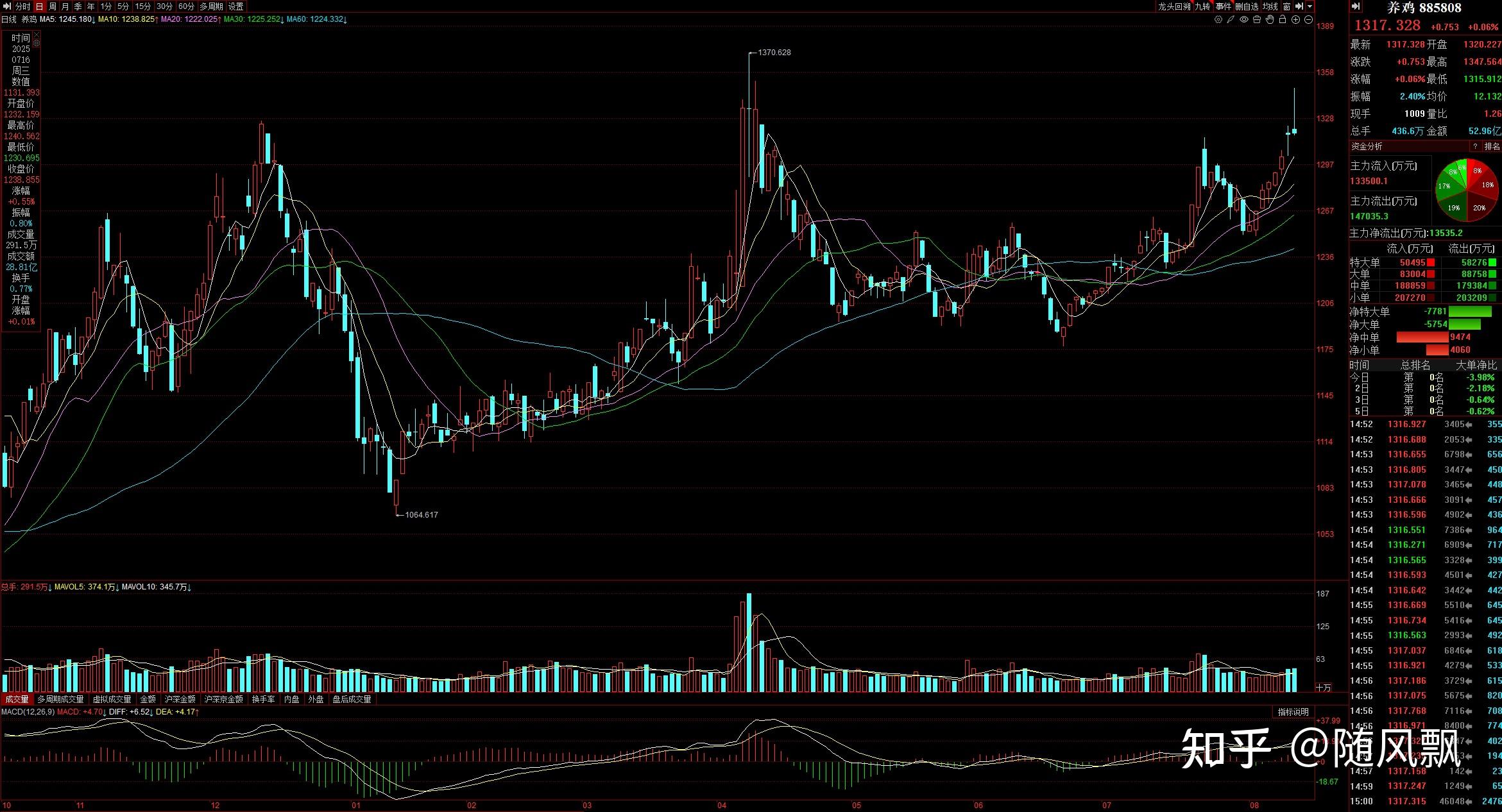The image size is (1502, 812).
Task: Select the 15分 period tab
Action: click(143, 6)
